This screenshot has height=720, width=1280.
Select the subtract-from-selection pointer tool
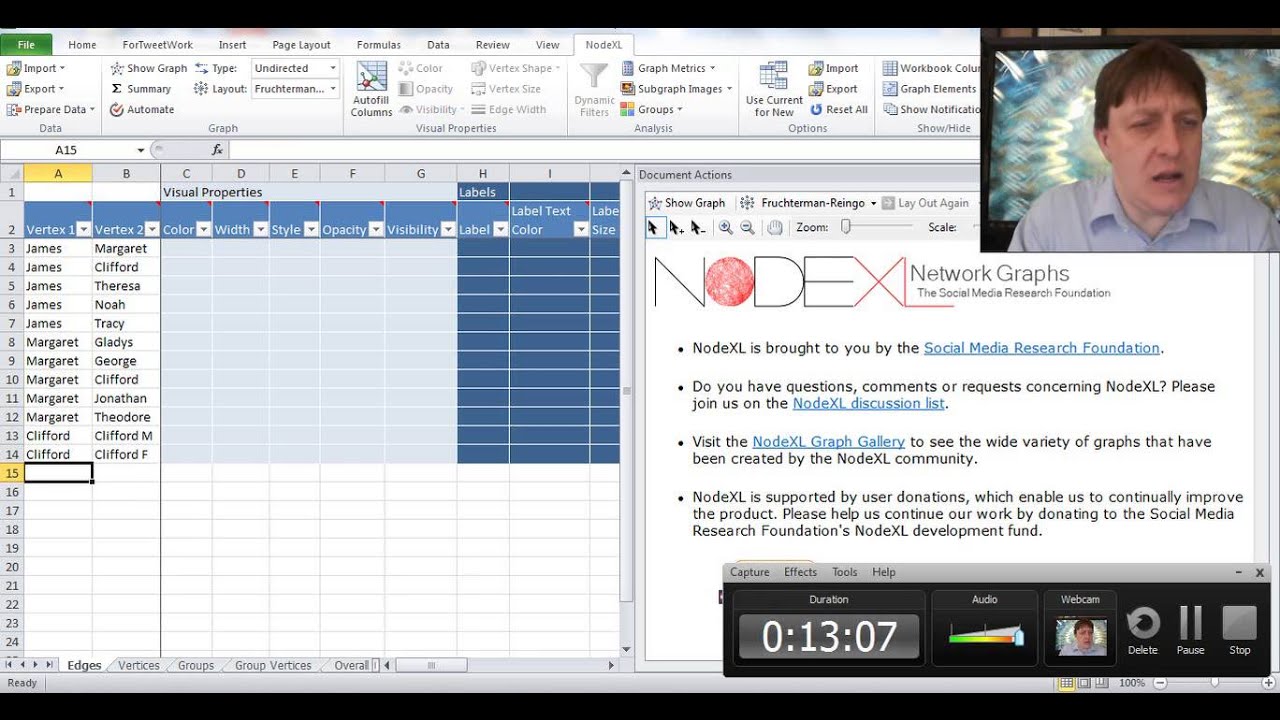[698, 228]
